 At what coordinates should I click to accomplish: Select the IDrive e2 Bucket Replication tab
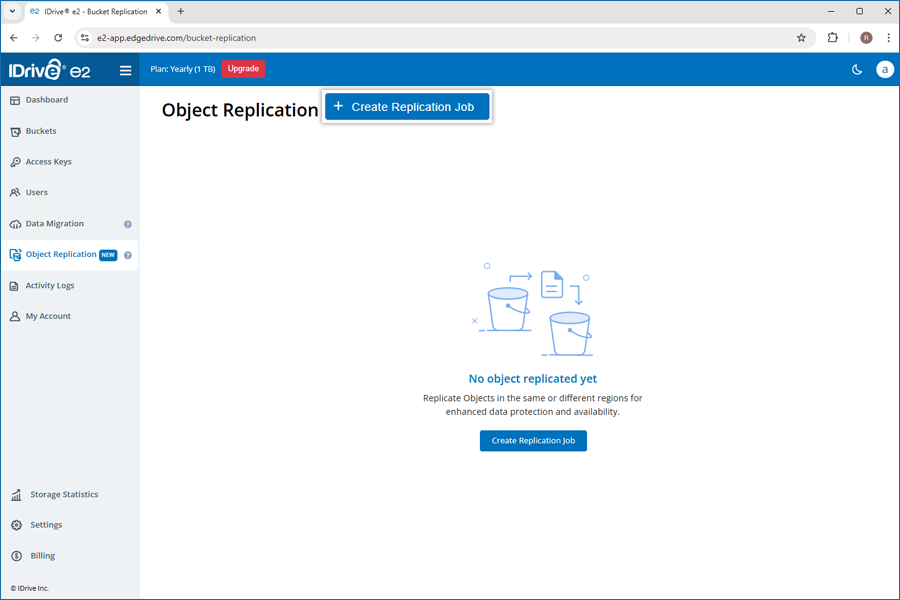96,11
